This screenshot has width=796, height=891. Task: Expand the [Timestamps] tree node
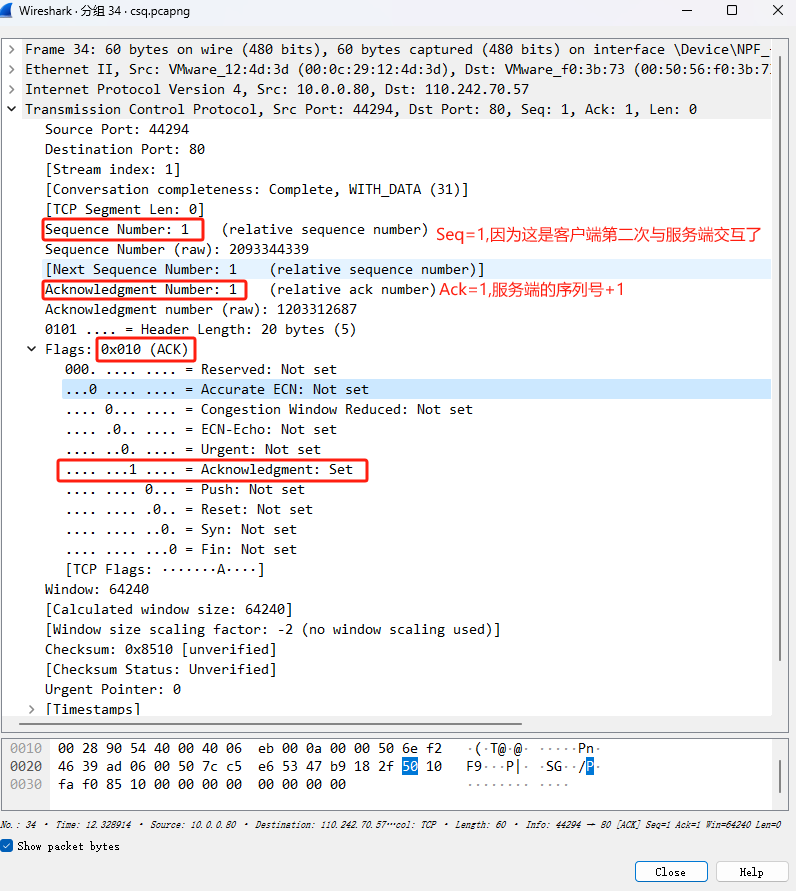(x=32, y=709)
